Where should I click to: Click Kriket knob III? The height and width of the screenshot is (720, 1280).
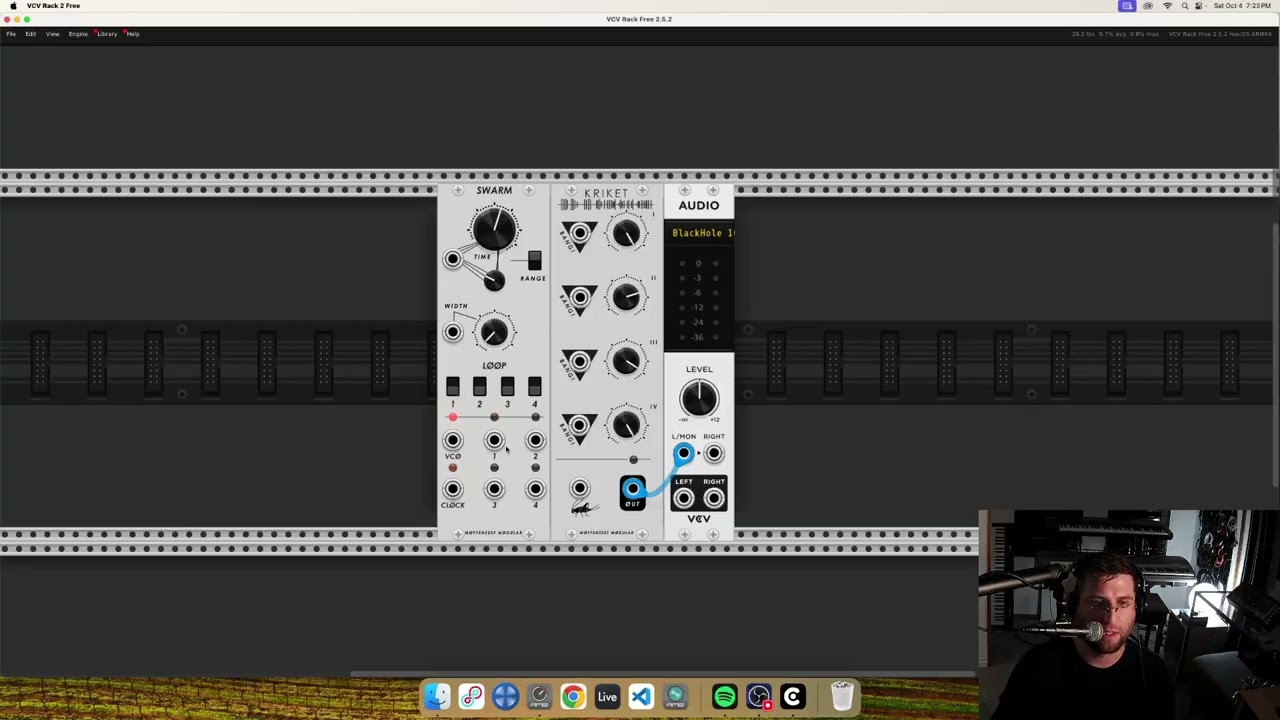pos(626,361)
